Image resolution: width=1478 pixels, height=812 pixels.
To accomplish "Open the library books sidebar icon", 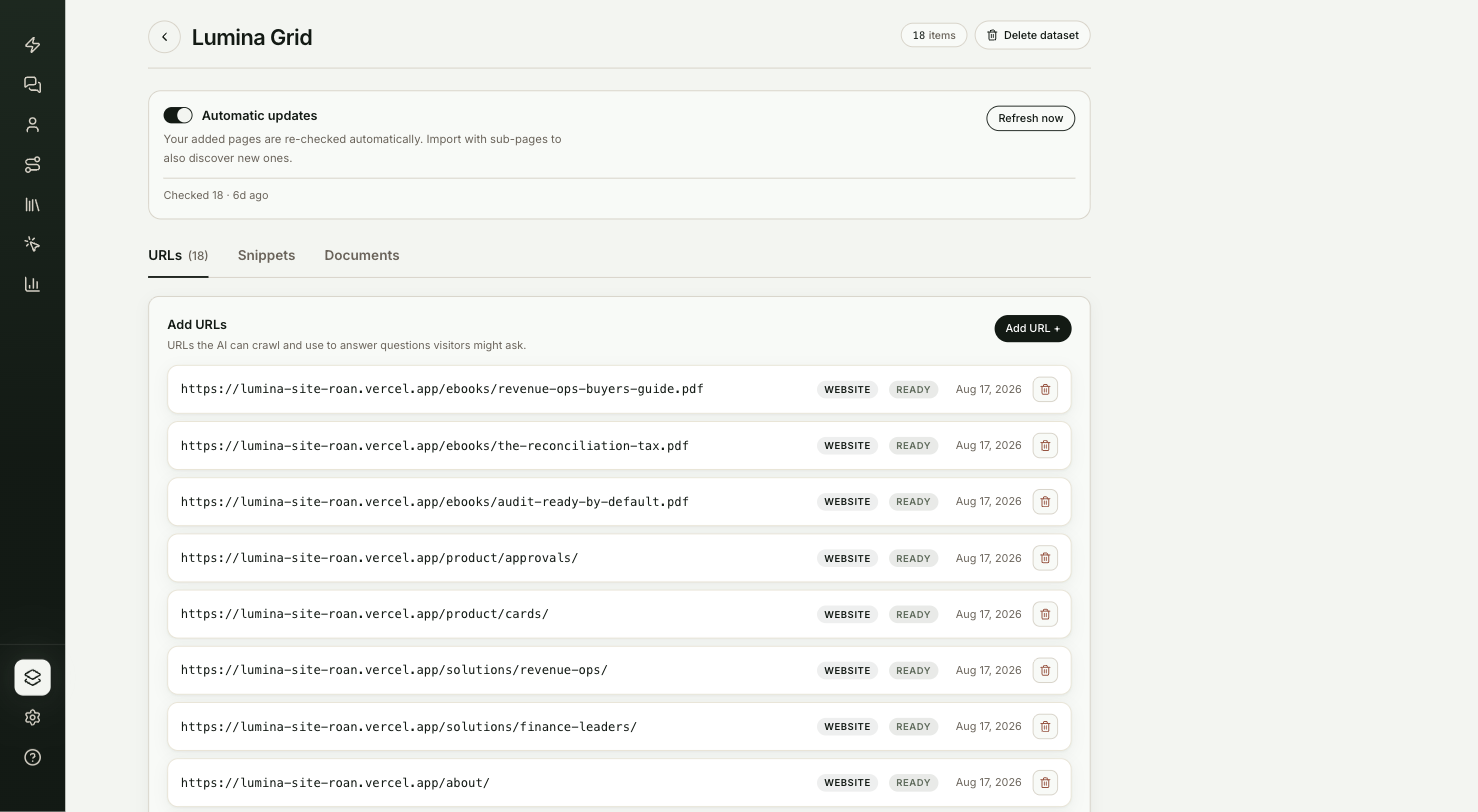I will pyautogui.click(x=32, y=205).
